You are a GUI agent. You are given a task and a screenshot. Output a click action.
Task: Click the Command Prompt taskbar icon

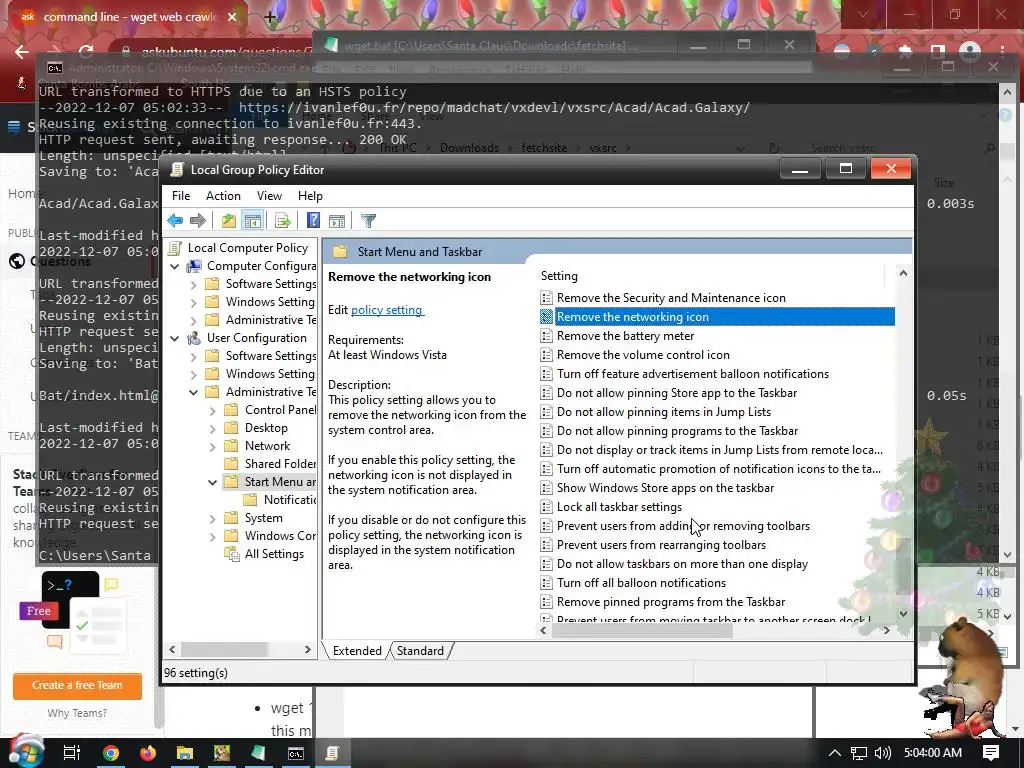[296, 753]
